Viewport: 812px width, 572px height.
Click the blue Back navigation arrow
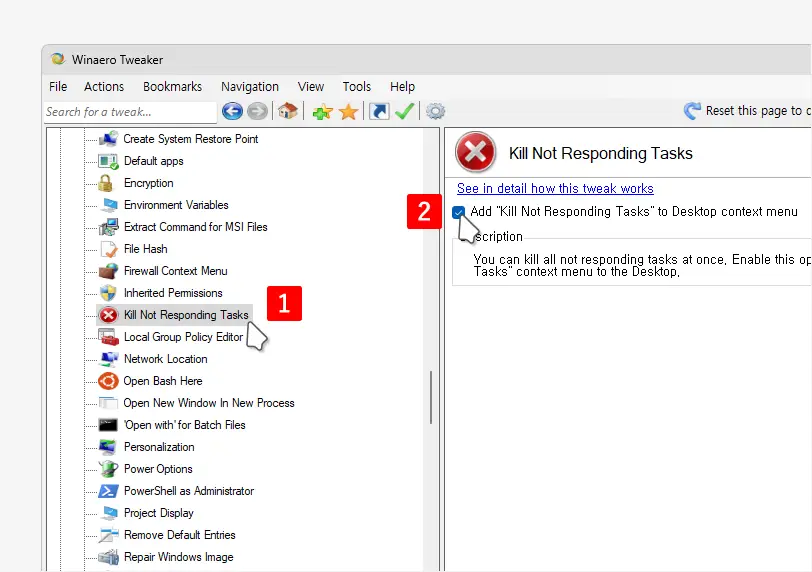pos(232,112)
